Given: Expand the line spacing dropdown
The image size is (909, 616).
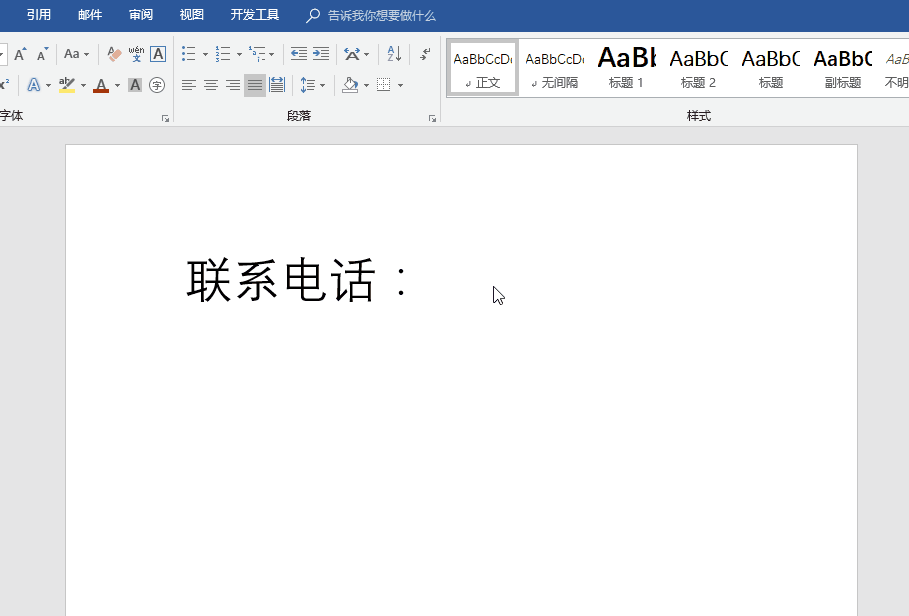Looking at the screenshot, I should tap(322, 85).
